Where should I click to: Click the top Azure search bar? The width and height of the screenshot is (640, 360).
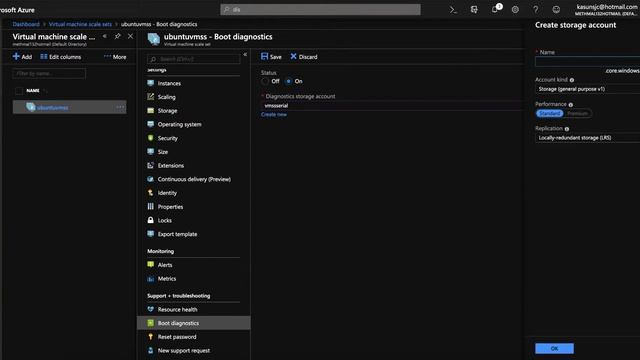point(320,9)
